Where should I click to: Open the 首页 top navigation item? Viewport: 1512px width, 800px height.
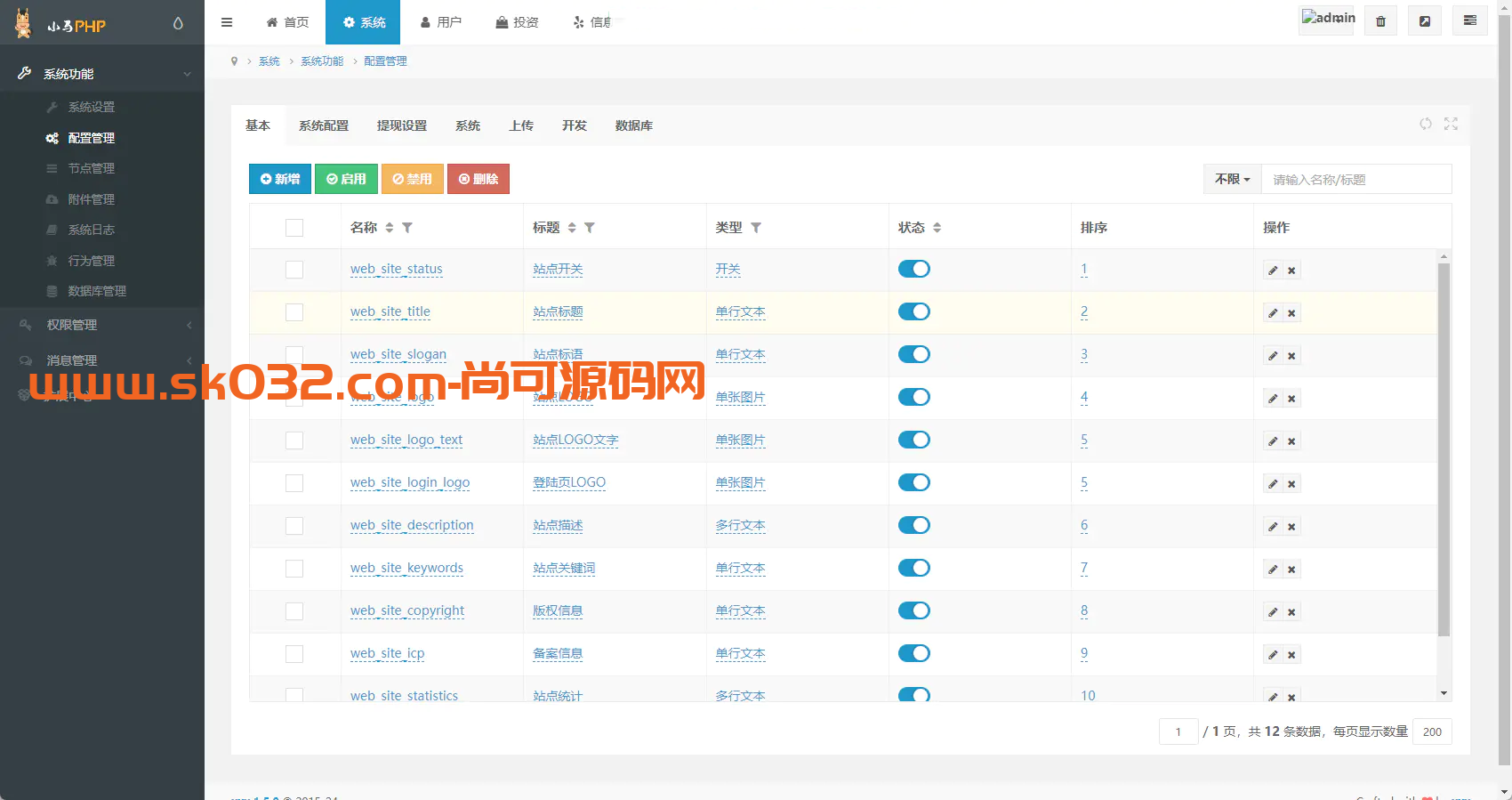point(287,22)
